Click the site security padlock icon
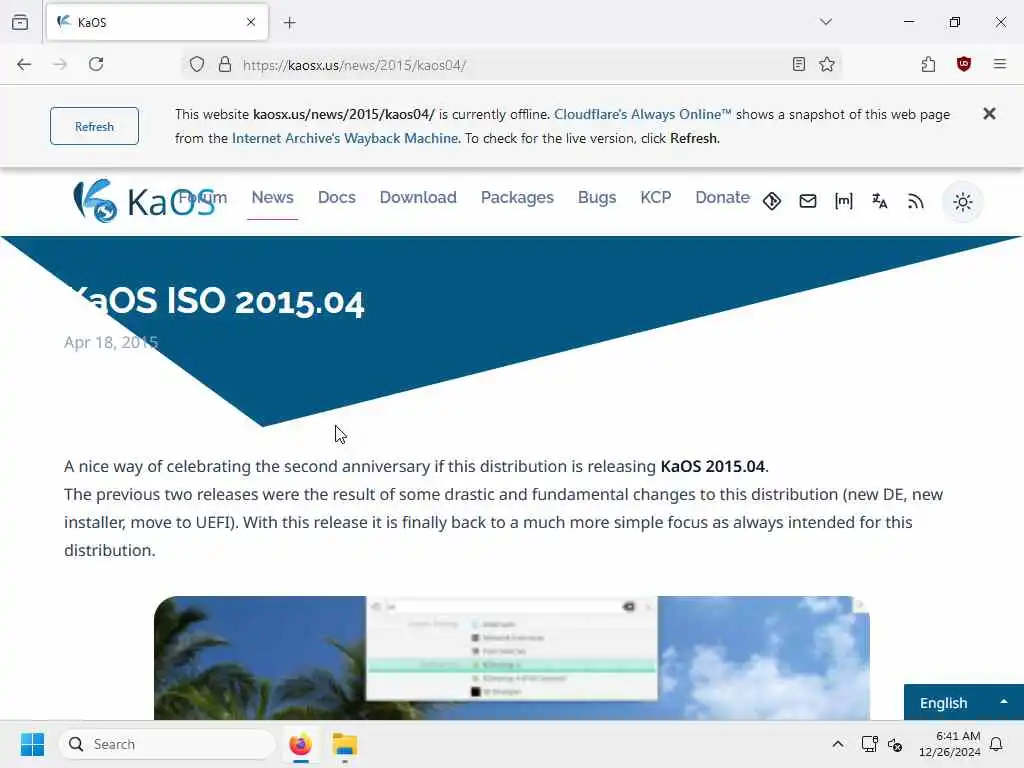1024x768 pixels. click(x=225, y=64)
